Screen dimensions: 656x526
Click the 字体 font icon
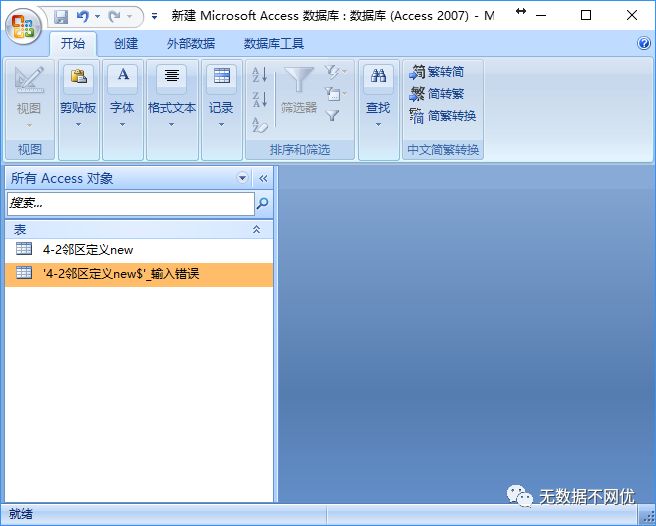123,77
